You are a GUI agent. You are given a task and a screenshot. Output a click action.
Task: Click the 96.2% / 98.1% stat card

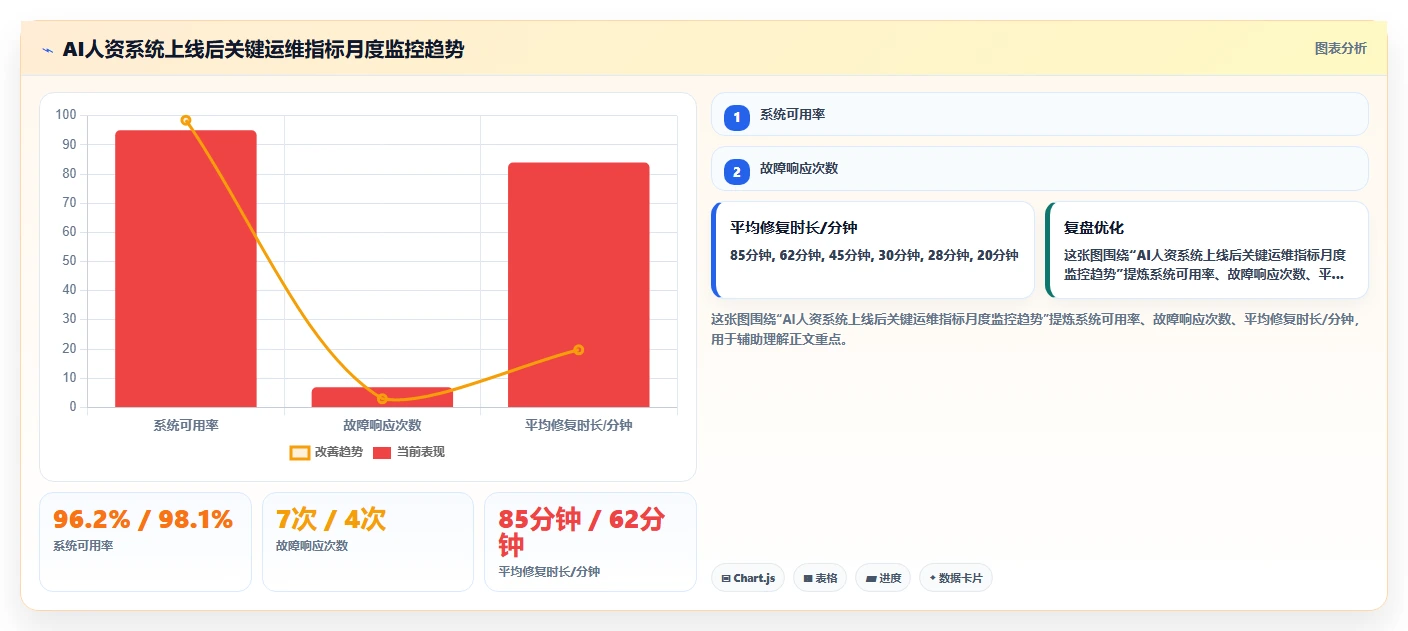point(145,542)
